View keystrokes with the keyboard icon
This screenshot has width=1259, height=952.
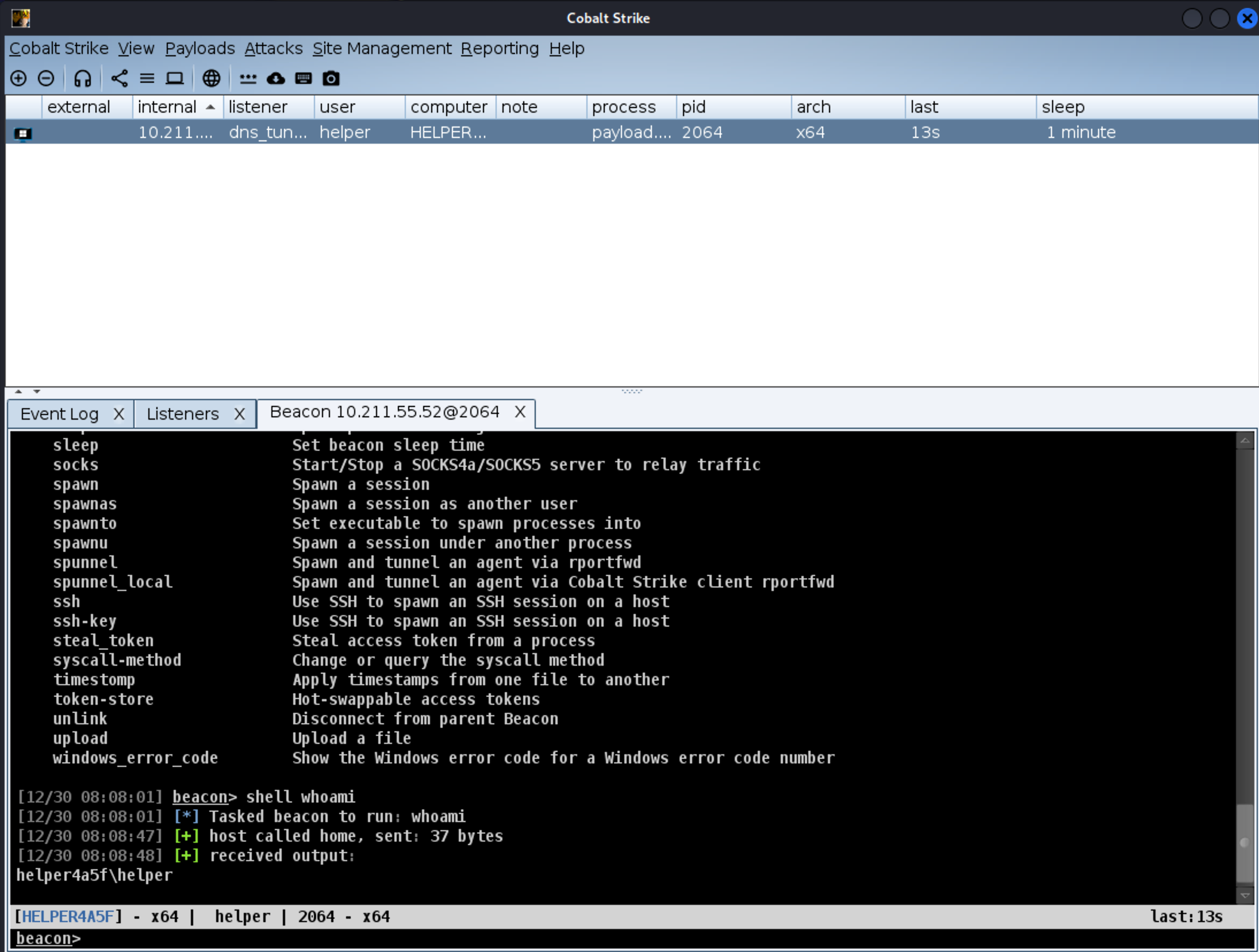[x=304, y=78]
